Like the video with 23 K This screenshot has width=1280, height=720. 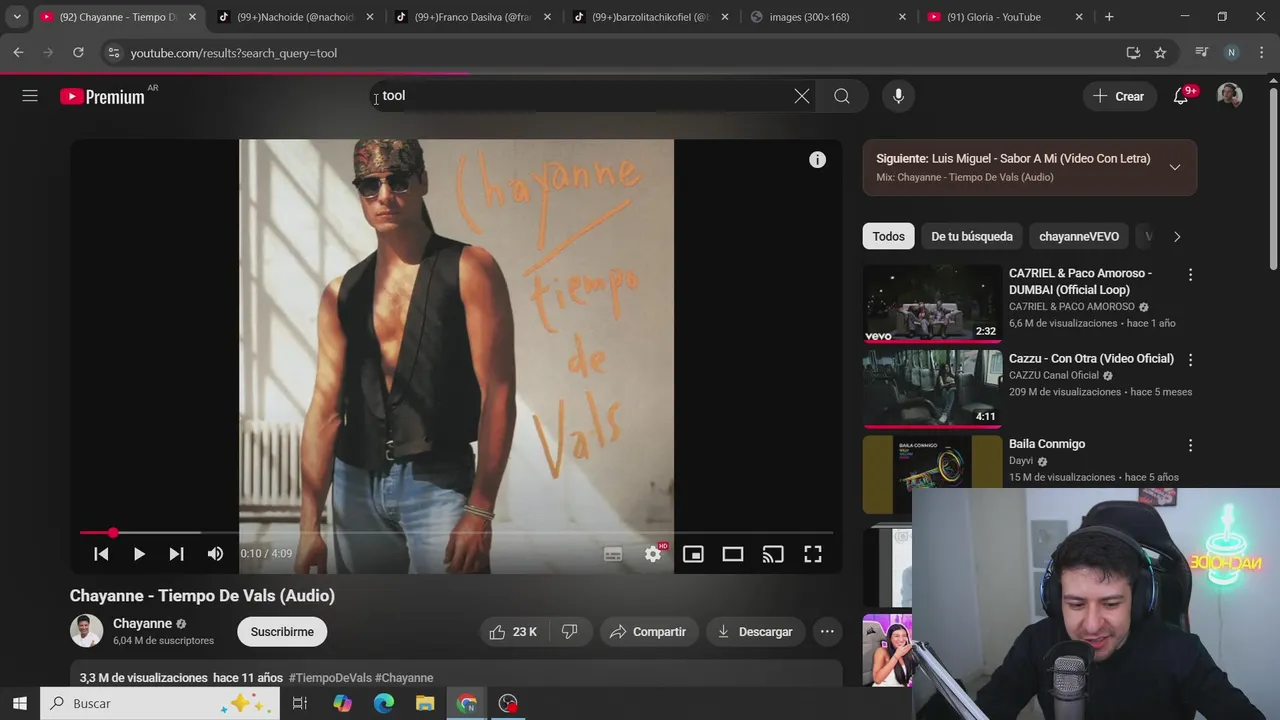[513, 632]
